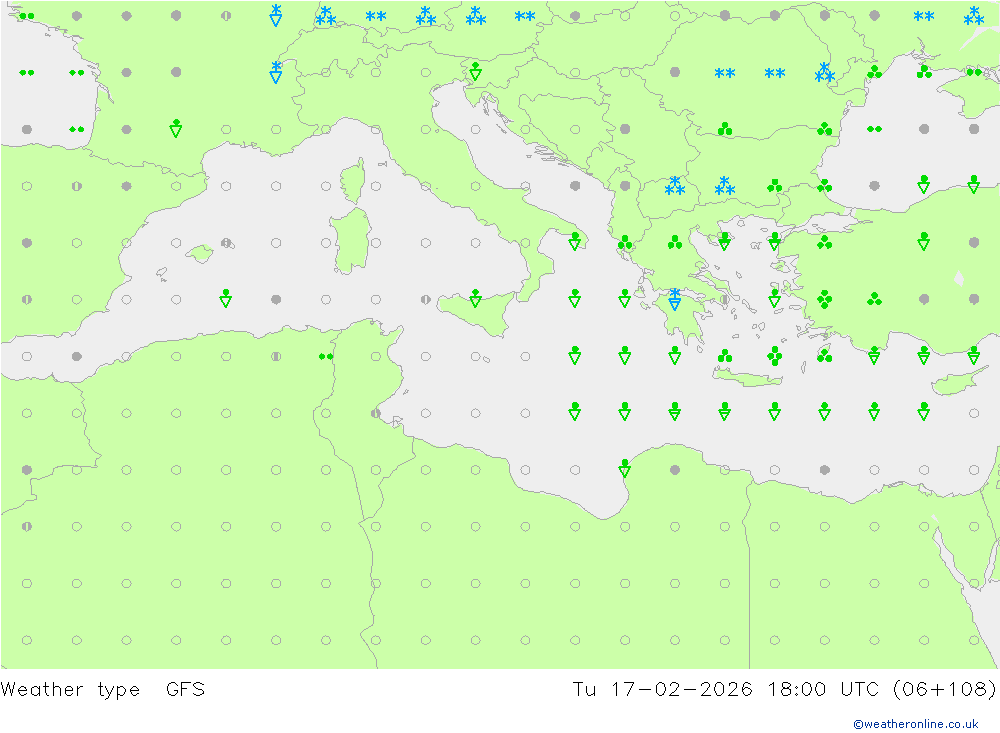The height and width of the screenshot is (733, 1000).
Task: Select green shower symbol south of Mallorca
Action: (226, 298)
